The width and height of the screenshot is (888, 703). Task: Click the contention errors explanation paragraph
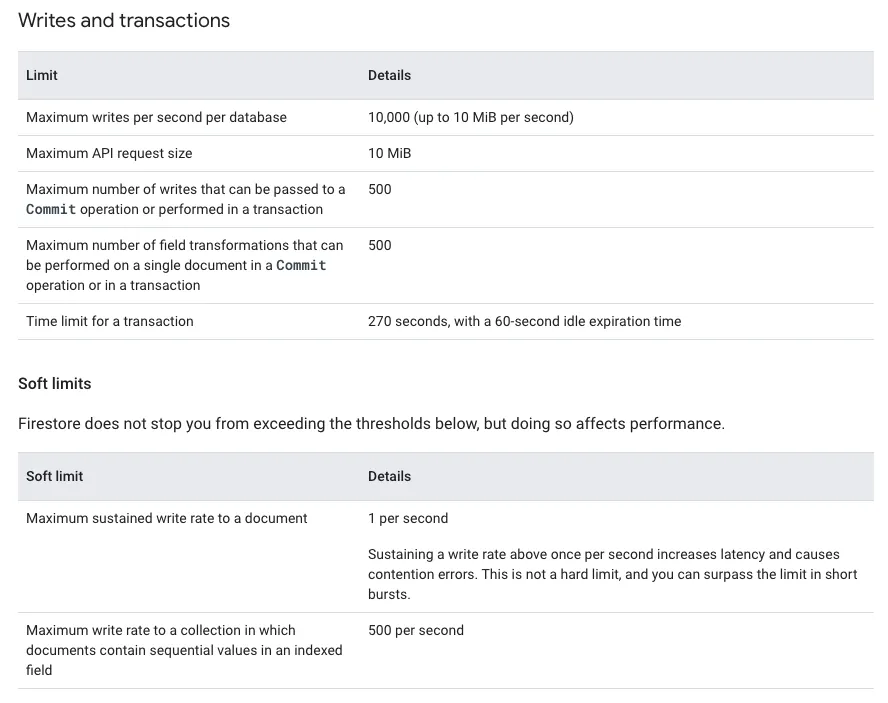(612, 574)
